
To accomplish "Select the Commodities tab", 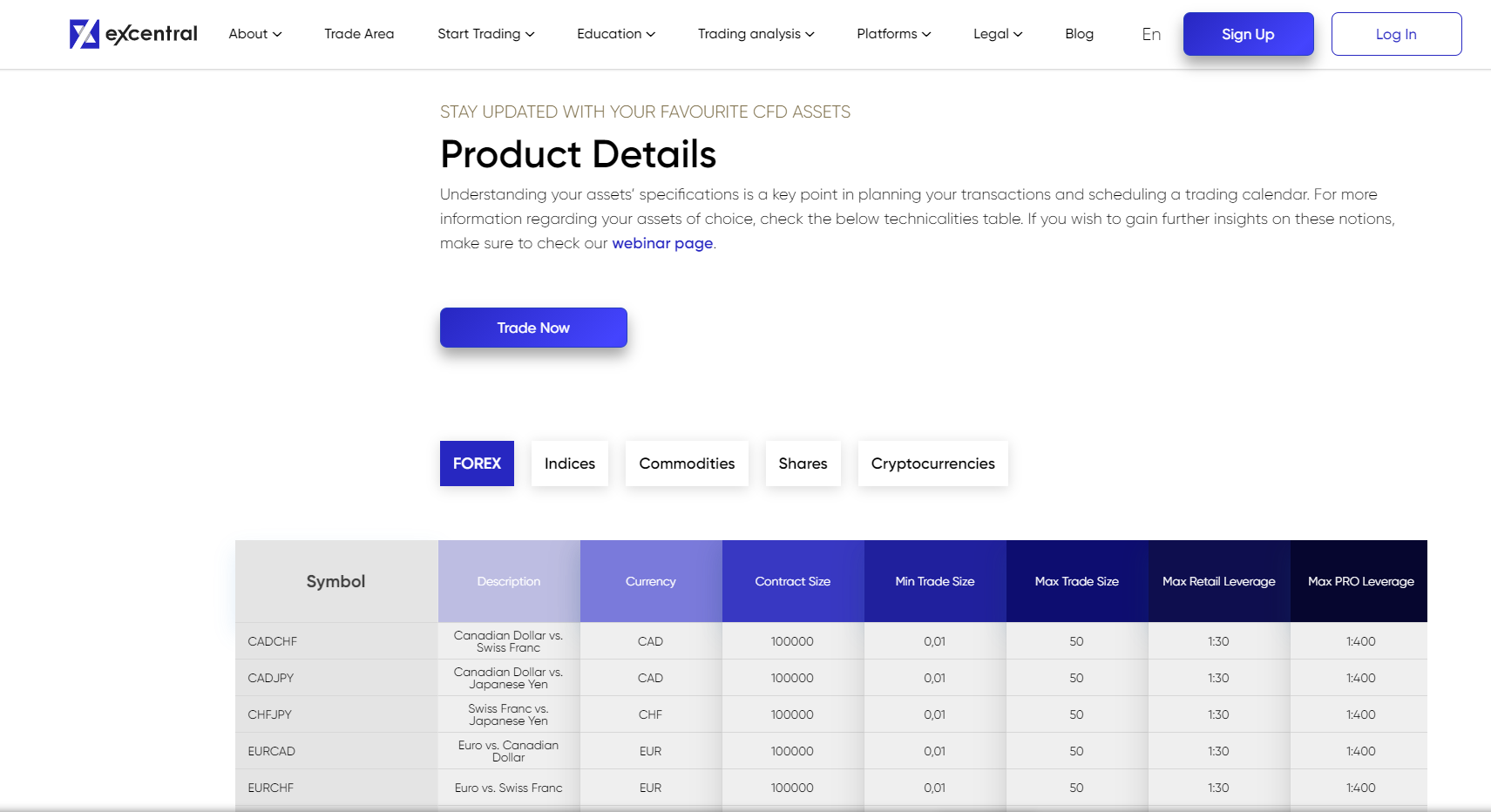I will click(x=687, y=464).
